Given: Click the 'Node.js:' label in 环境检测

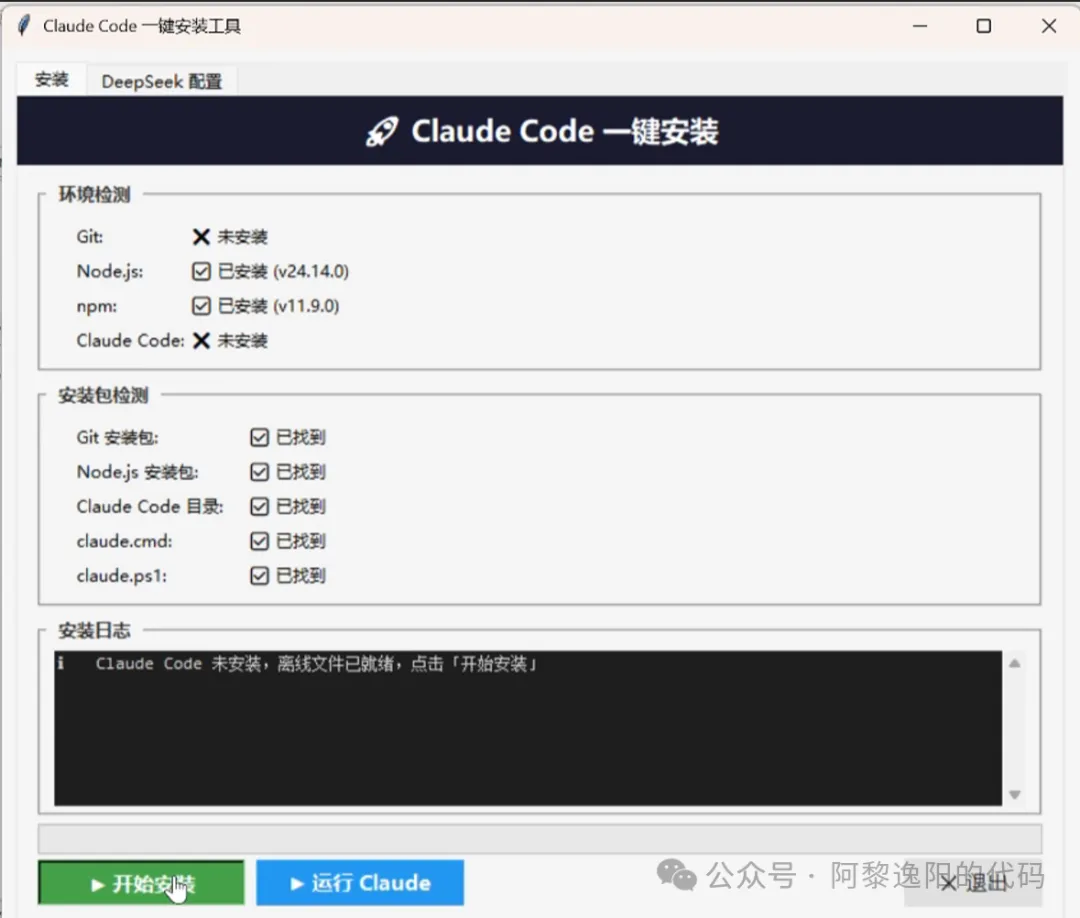Looking at the screenshot, I should coord(110,271).
